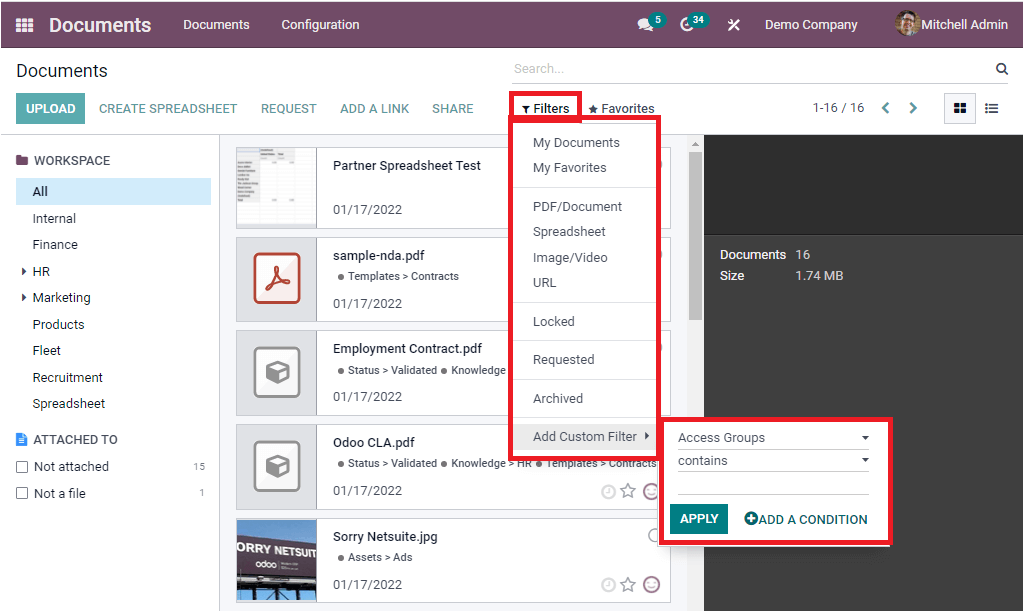Click the Share button
This screenshot has height=612, width=1024.
[x=453, y=108]
